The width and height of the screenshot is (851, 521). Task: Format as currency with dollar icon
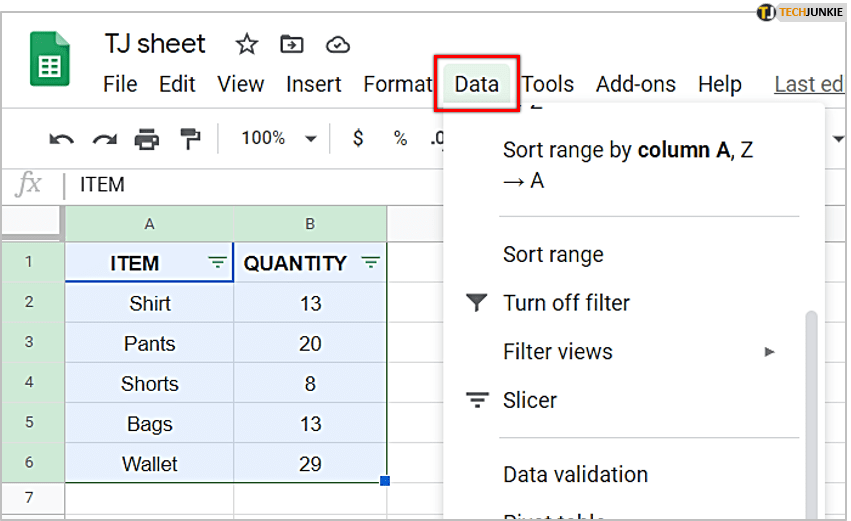pyautogui.click(x=358, y=139)
